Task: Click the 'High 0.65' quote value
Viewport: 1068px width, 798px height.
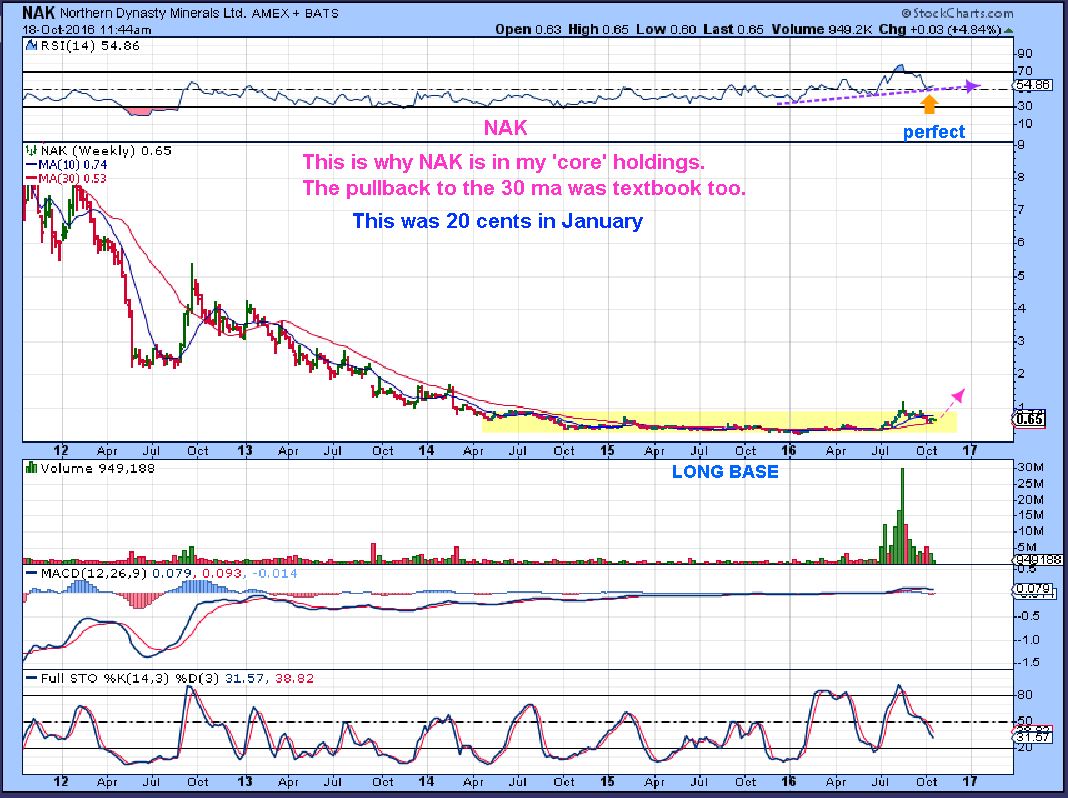Action: coord(598,29)
